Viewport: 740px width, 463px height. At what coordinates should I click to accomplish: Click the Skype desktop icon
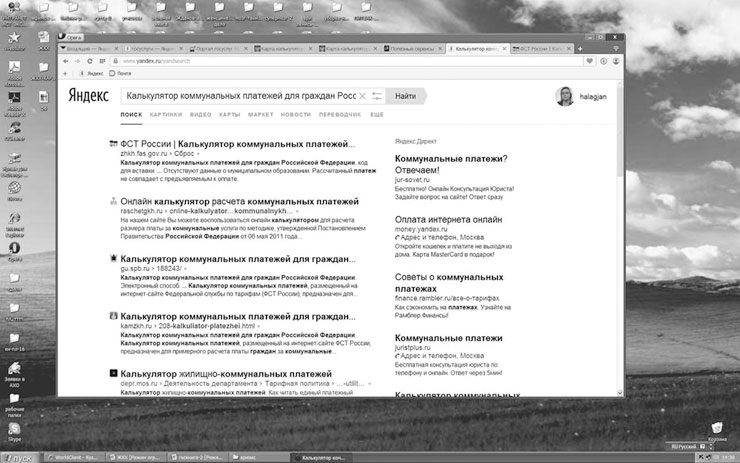[14, 427]
